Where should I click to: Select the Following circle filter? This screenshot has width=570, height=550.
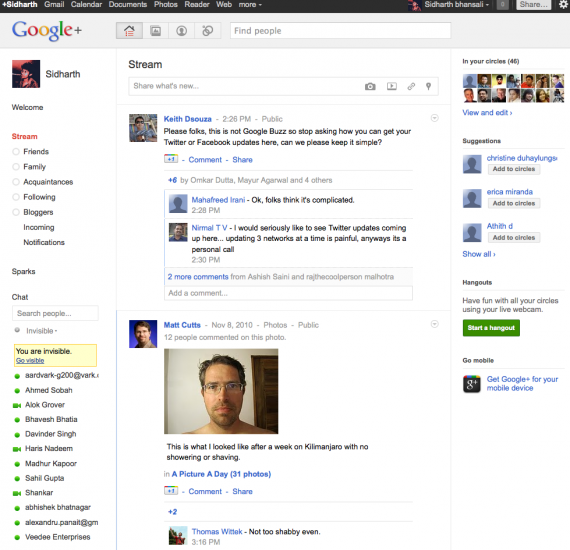point(16,197)
